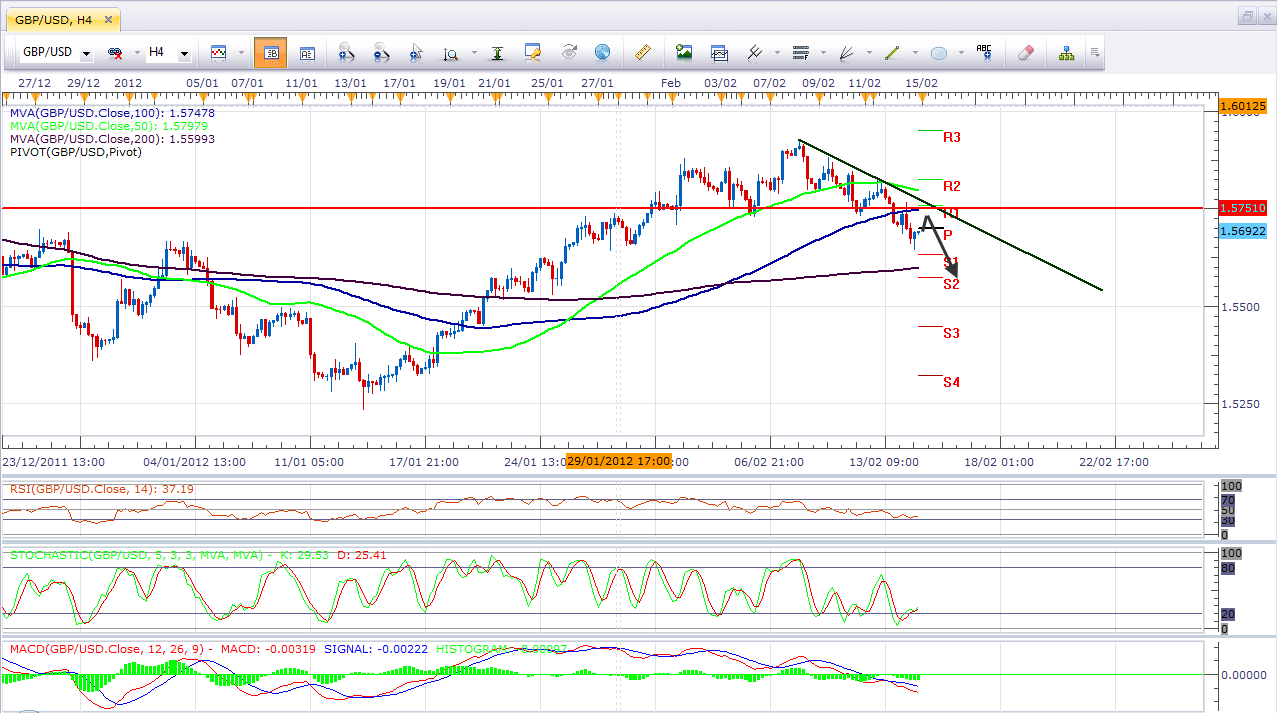Select the Andrews pitchfork tool icon

754,52
